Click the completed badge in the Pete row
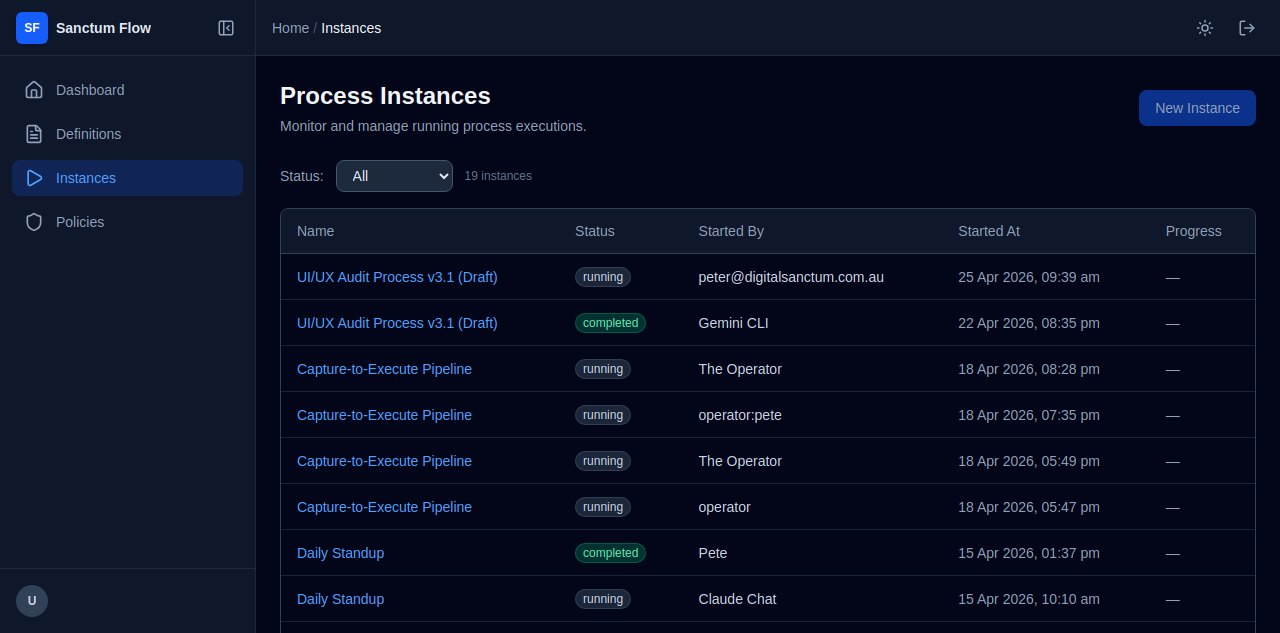The width and height of the screenshot is (1280, 633). (610, 553)
